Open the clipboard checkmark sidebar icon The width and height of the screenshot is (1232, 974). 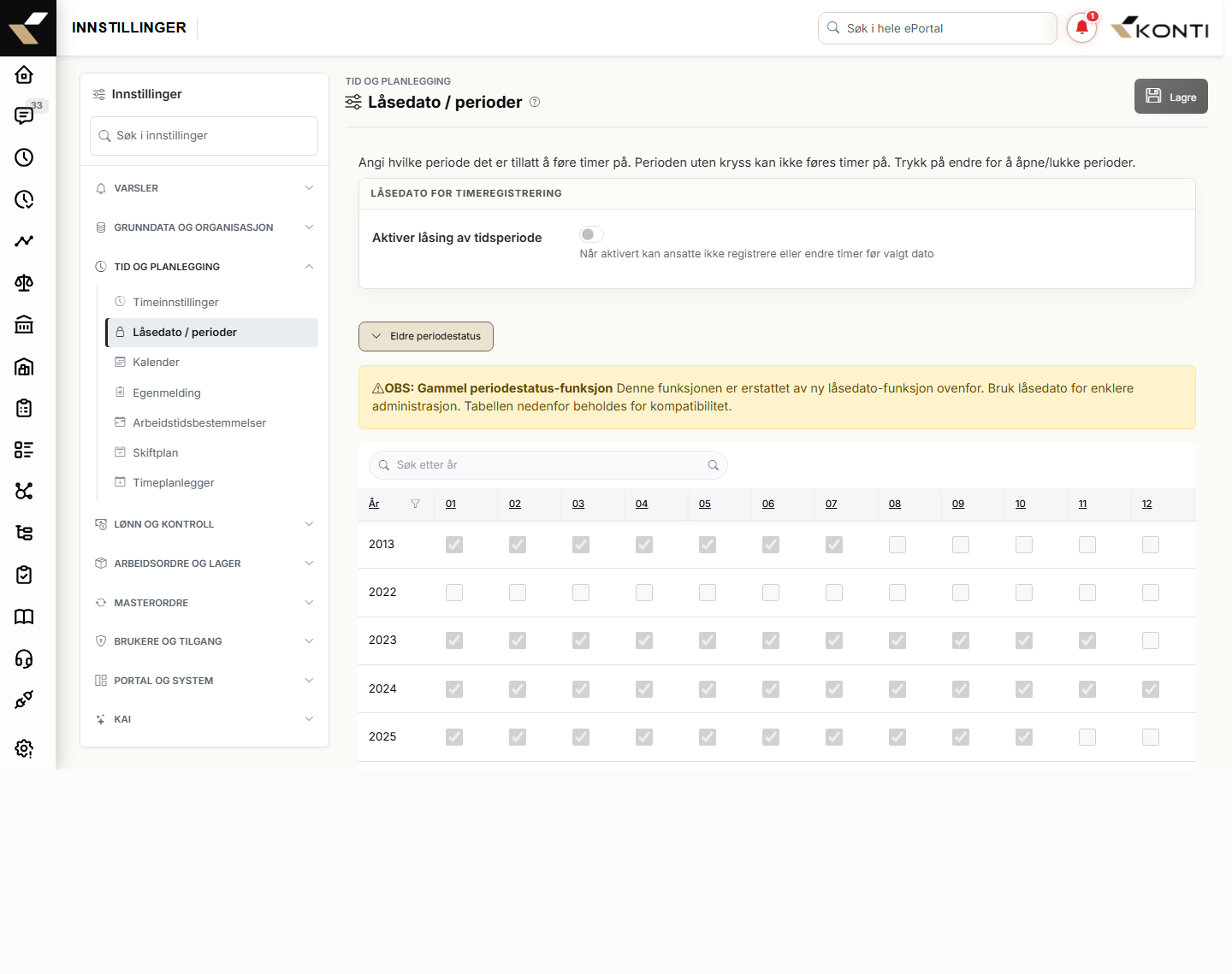pyautogui.click(x=24, y=575)
